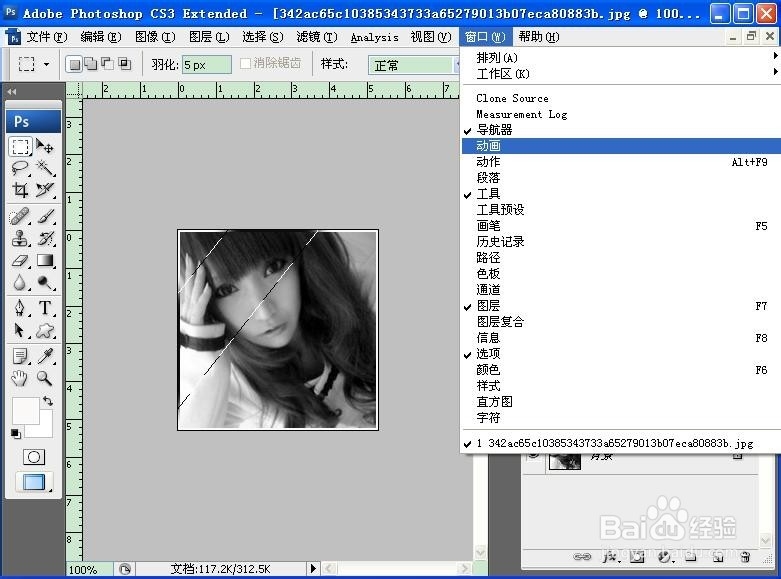Open 帮助(H) menu

(x=538, y=37)
